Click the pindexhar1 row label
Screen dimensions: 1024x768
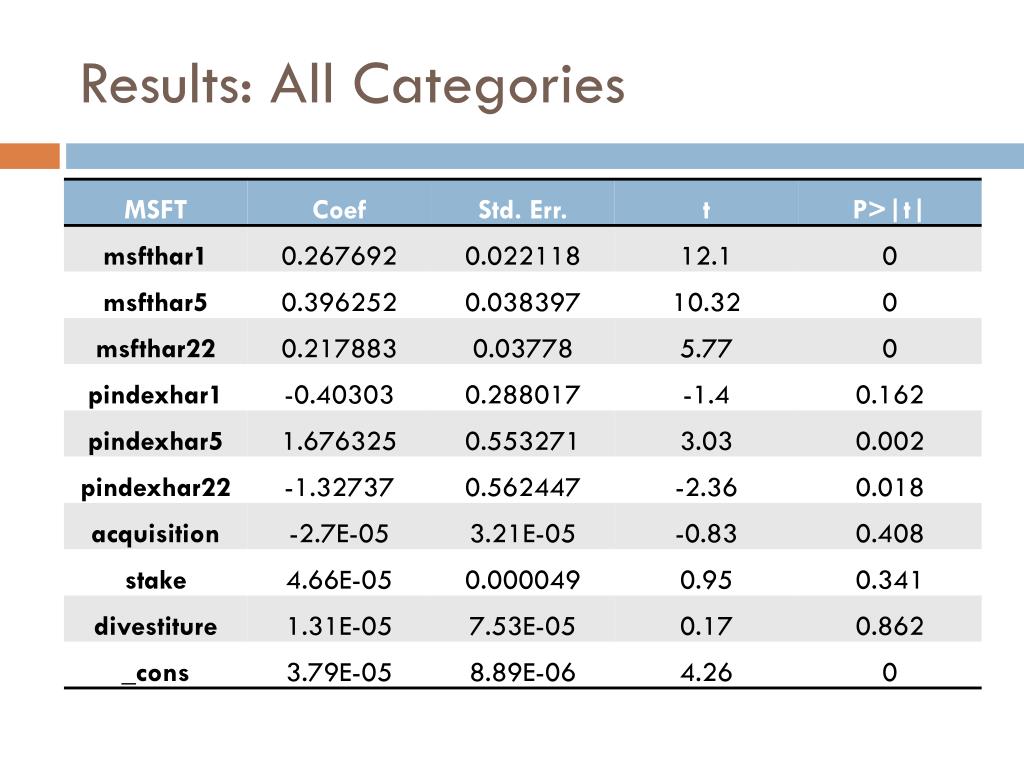(x=155, y=396)
